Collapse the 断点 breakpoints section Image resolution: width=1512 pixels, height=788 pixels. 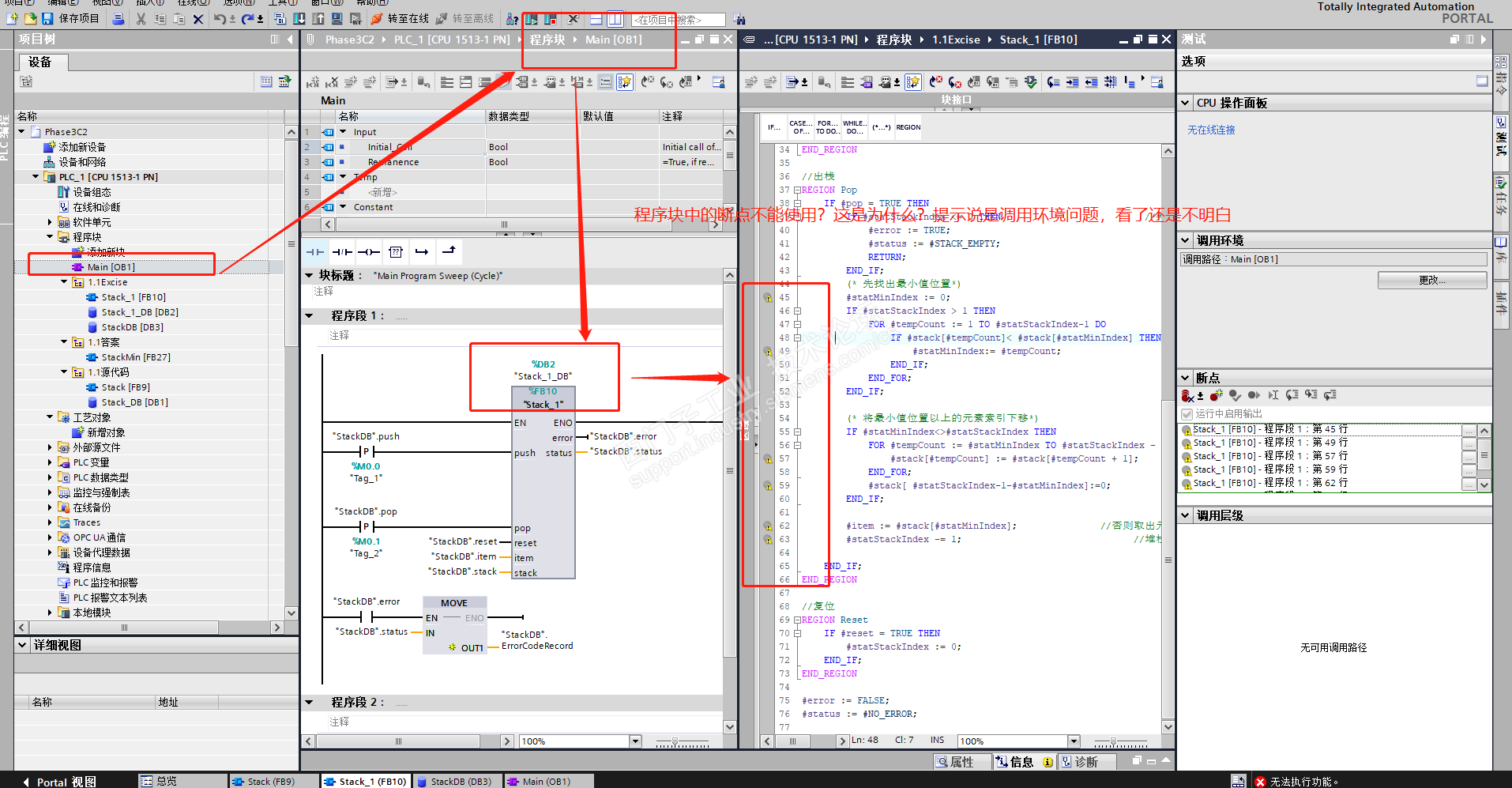1185,378
